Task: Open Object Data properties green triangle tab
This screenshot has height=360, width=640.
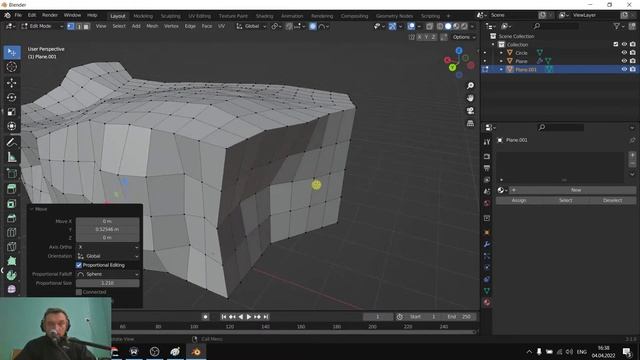Action: [x=487, y=291]
